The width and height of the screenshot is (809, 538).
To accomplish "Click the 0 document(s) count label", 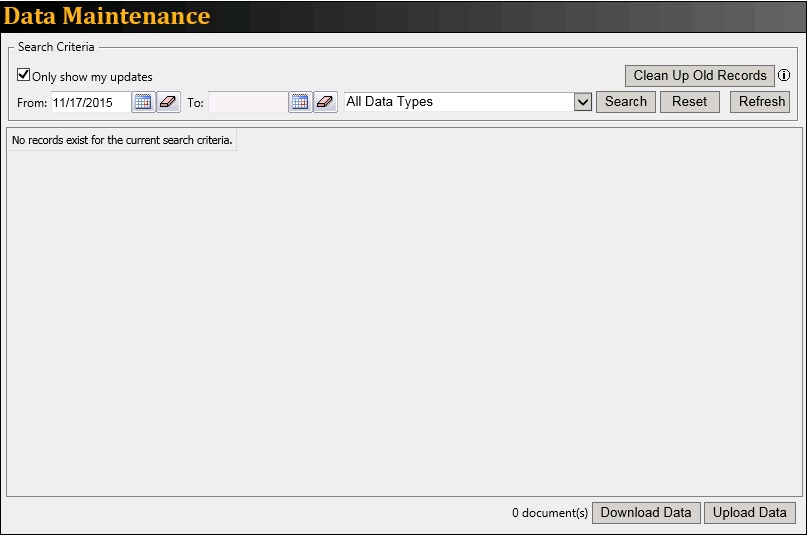I will 549,514.
